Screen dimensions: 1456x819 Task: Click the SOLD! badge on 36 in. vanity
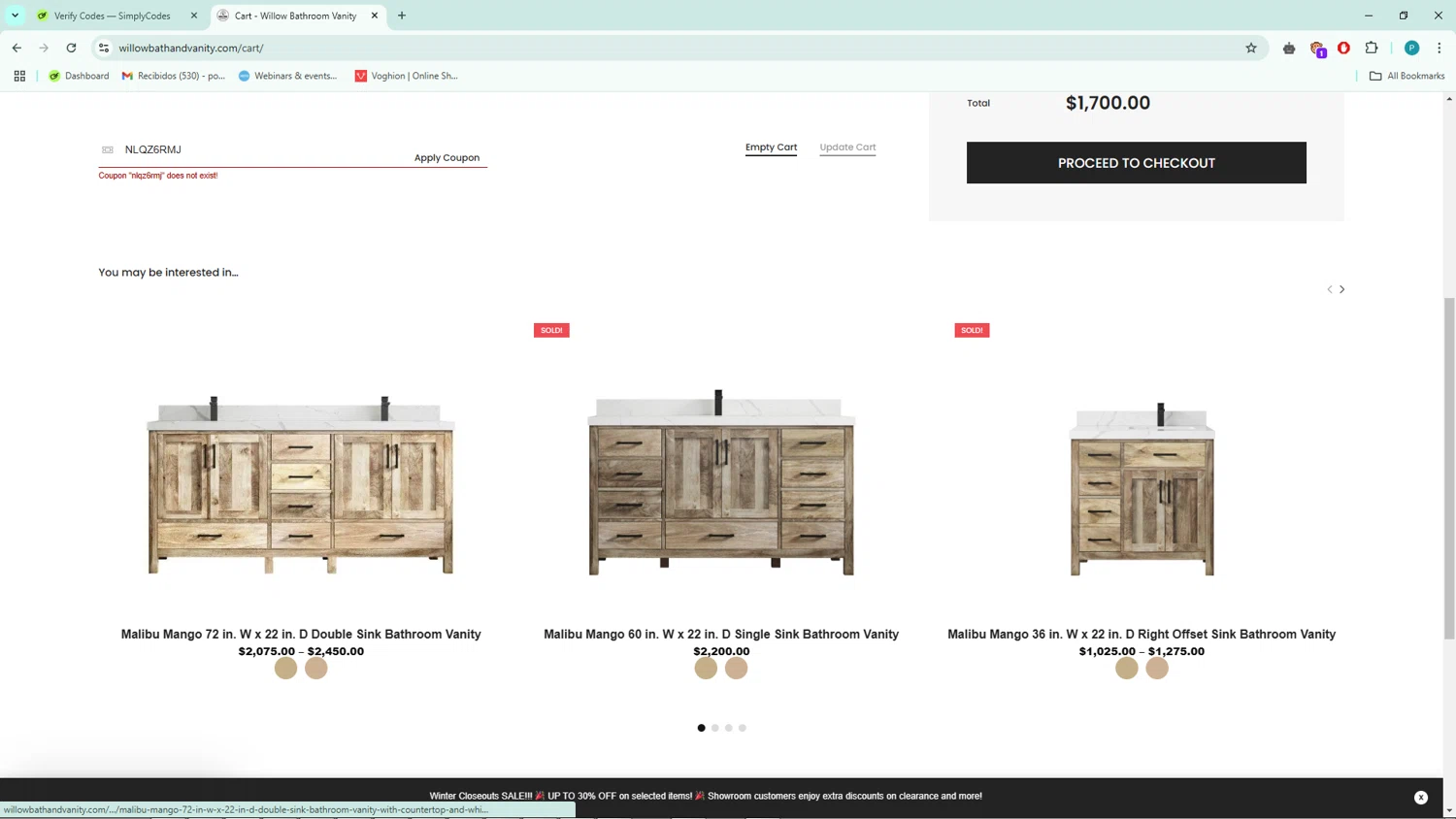pos(972,330)
